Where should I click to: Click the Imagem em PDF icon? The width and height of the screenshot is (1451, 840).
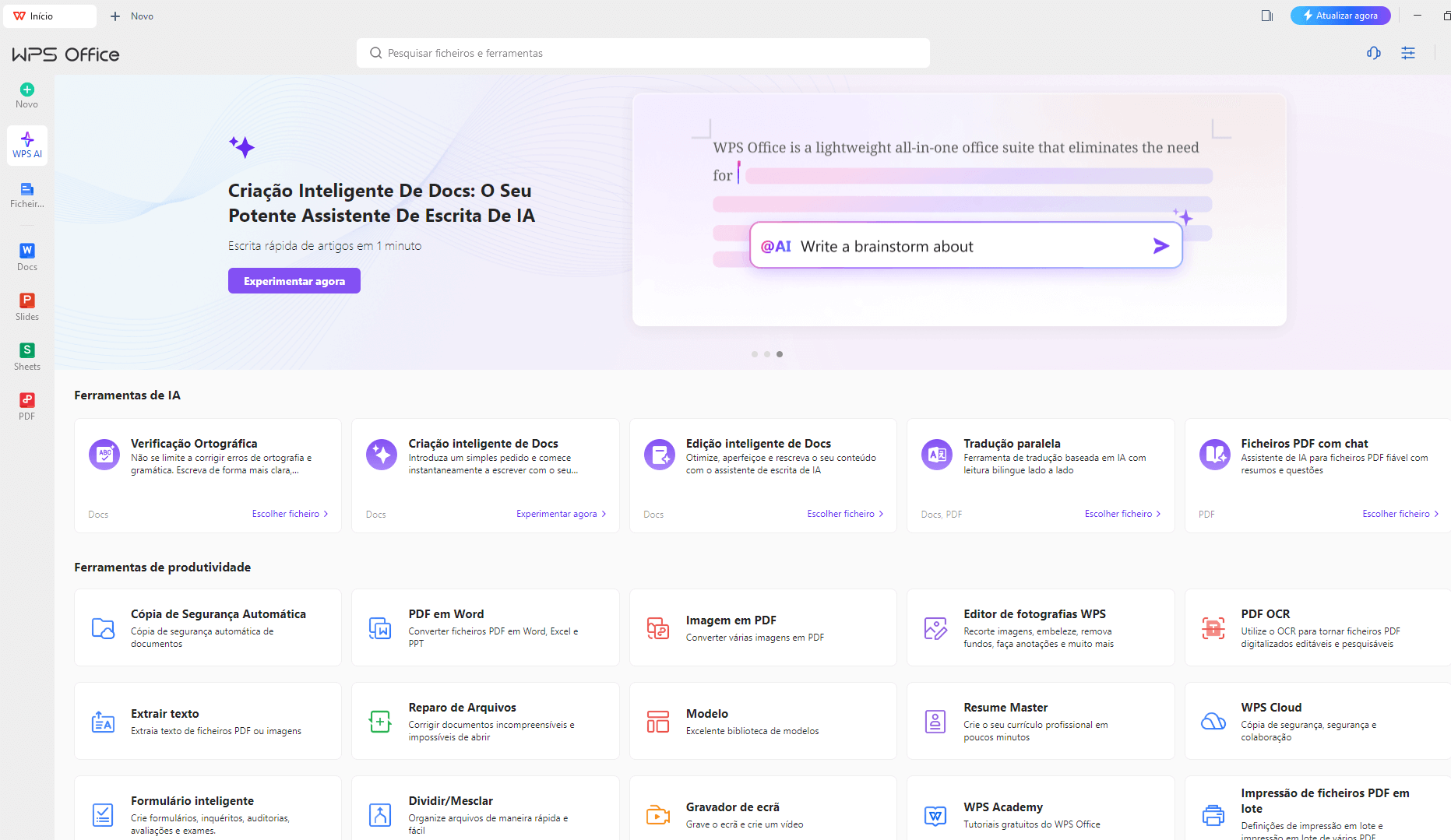658,628
